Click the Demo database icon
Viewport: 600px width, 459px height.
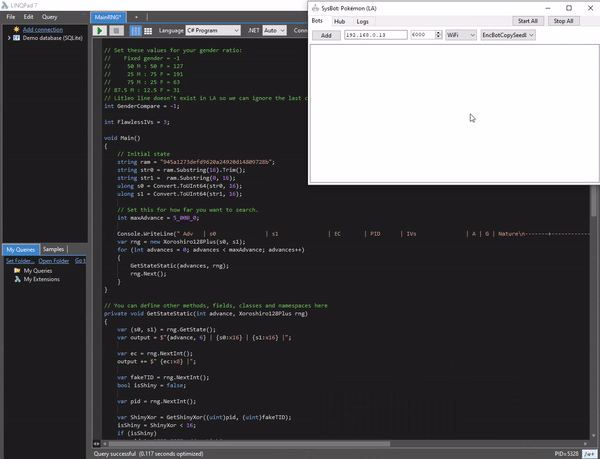click(x=16, y=38)
